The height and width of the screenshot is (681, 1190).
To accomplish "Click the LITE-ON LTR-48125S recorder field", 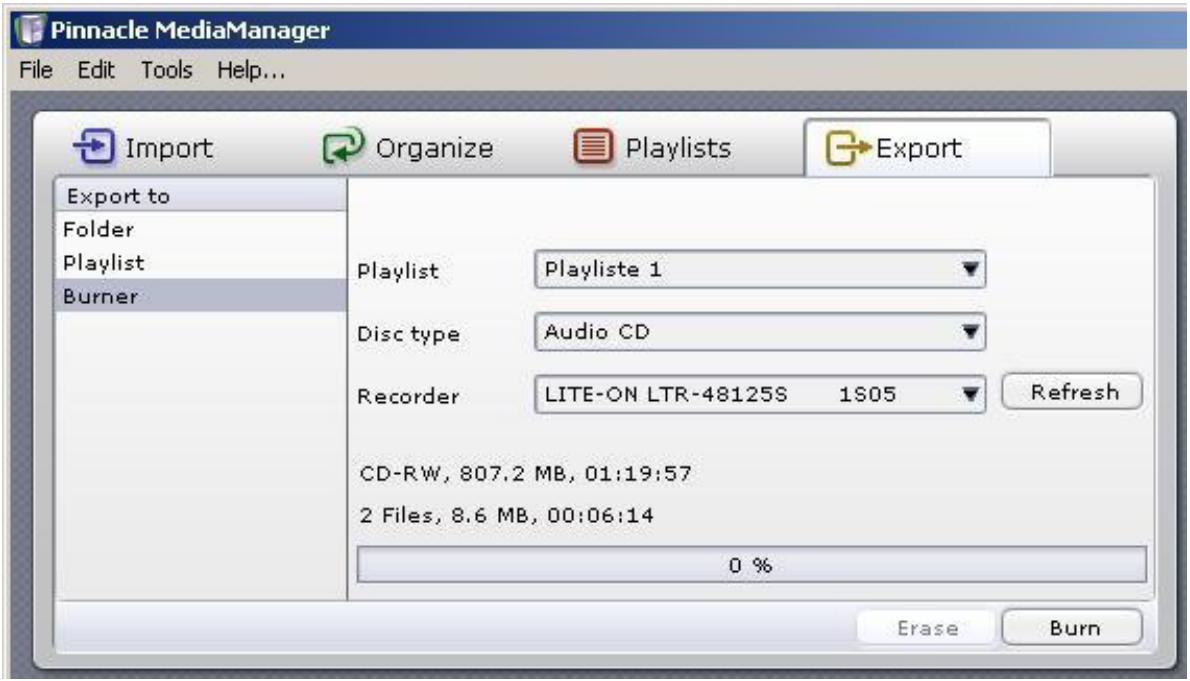I will (x=760, y=394).
